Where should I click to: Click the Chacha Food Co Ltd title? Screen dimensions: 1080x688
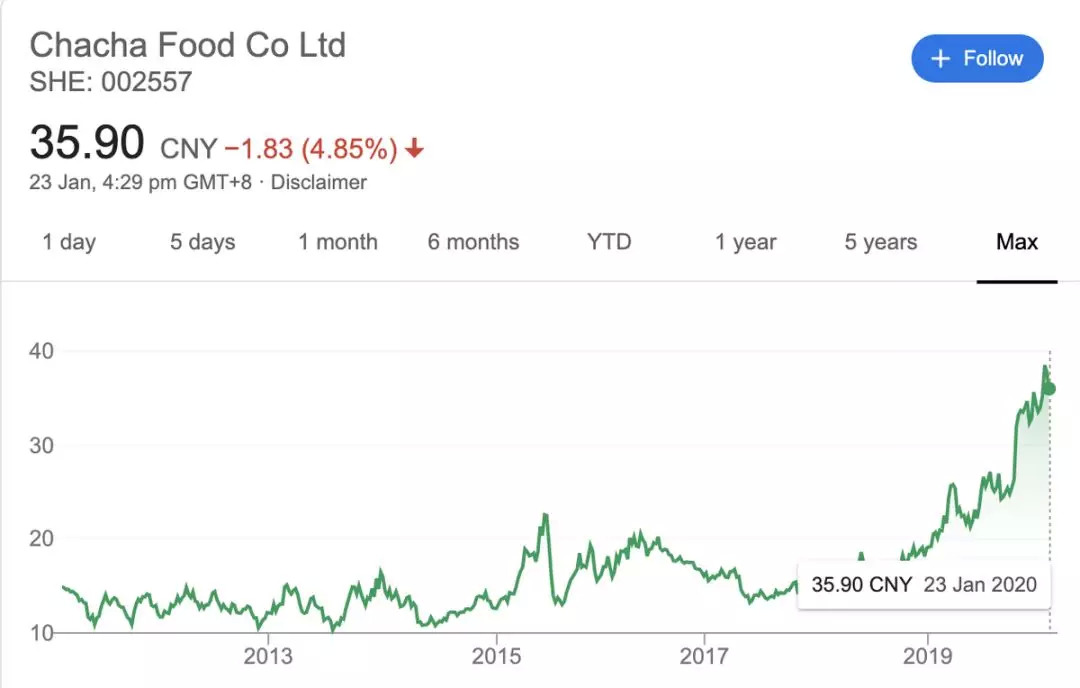pos(188,45)
